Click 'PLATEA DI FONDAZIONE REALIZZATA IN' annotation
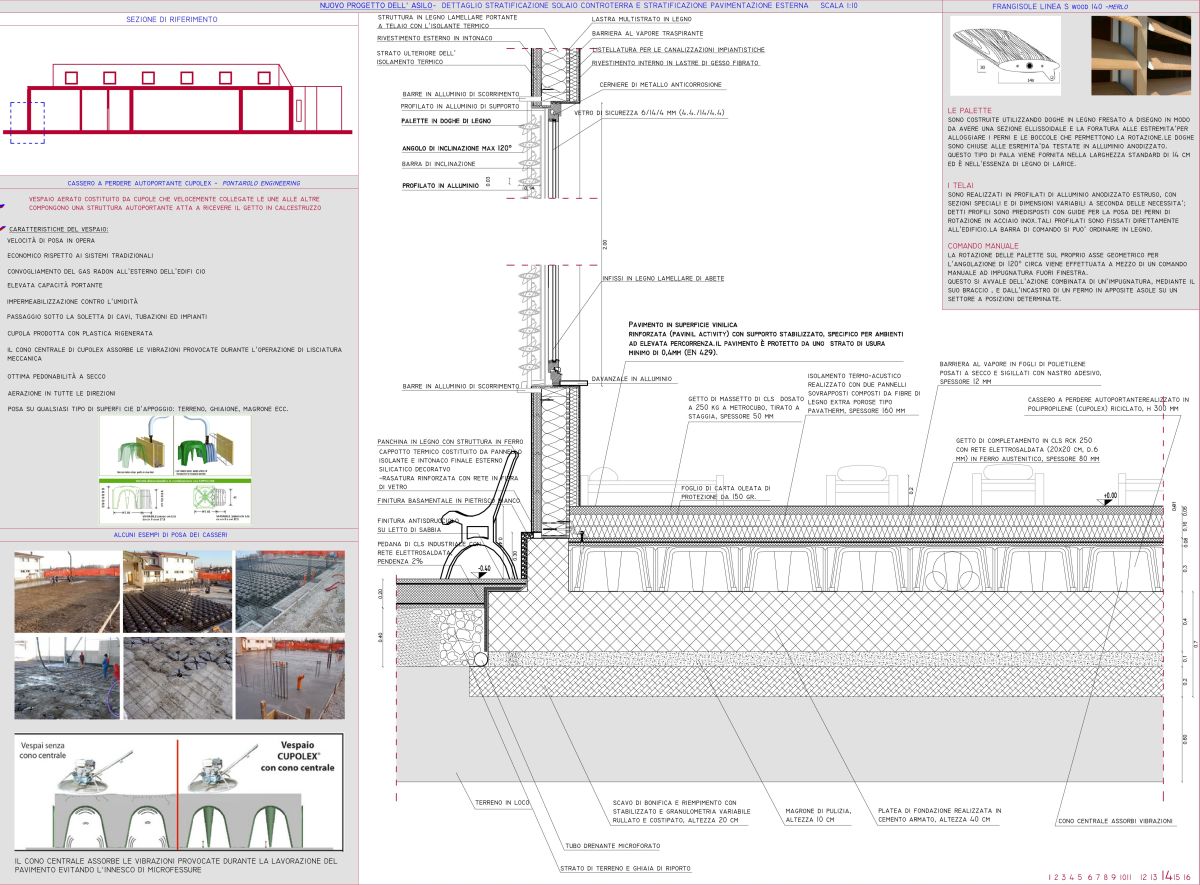 (940, 811)
